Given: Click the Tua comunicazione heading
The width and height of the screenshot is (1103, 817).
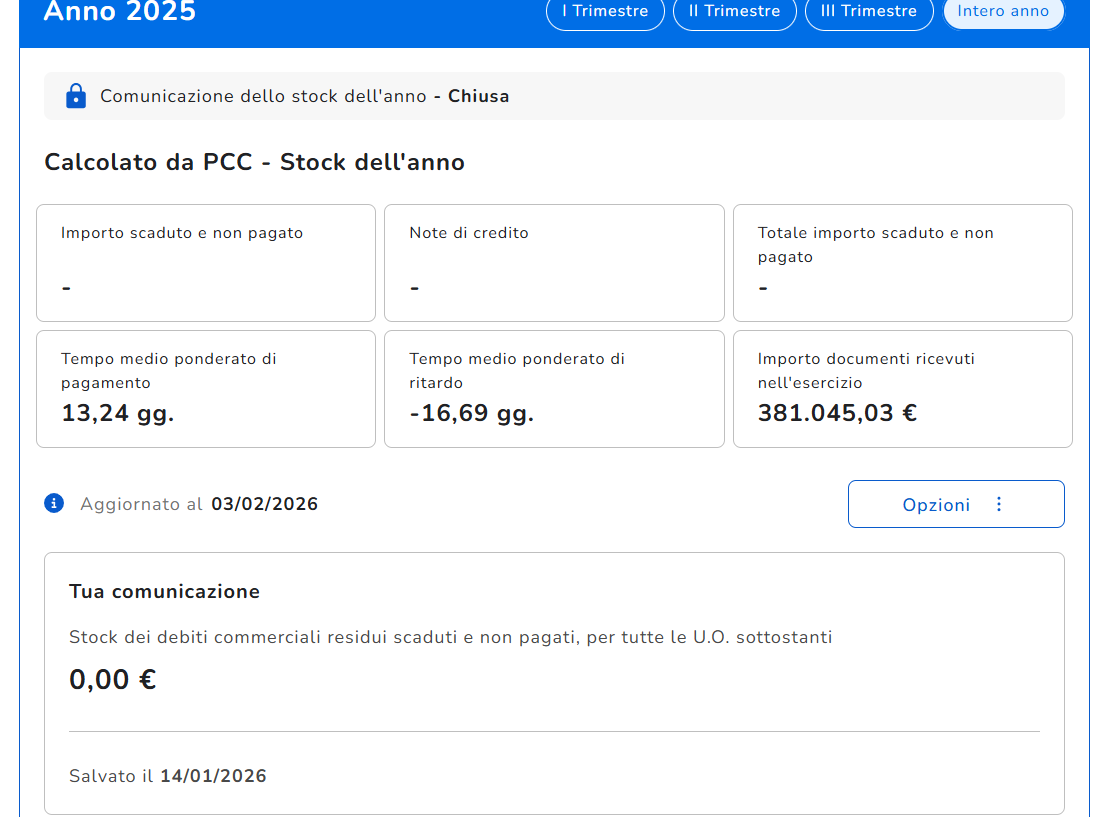Looking at the screenshot, I should coord(164,591).
